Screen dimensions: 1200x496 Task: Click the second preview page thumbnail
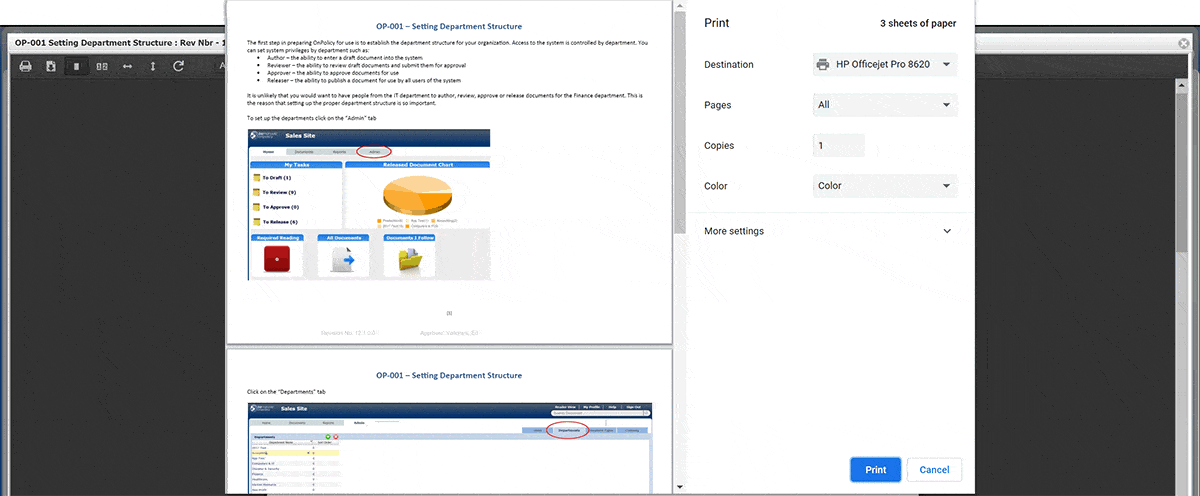point(449,422)
